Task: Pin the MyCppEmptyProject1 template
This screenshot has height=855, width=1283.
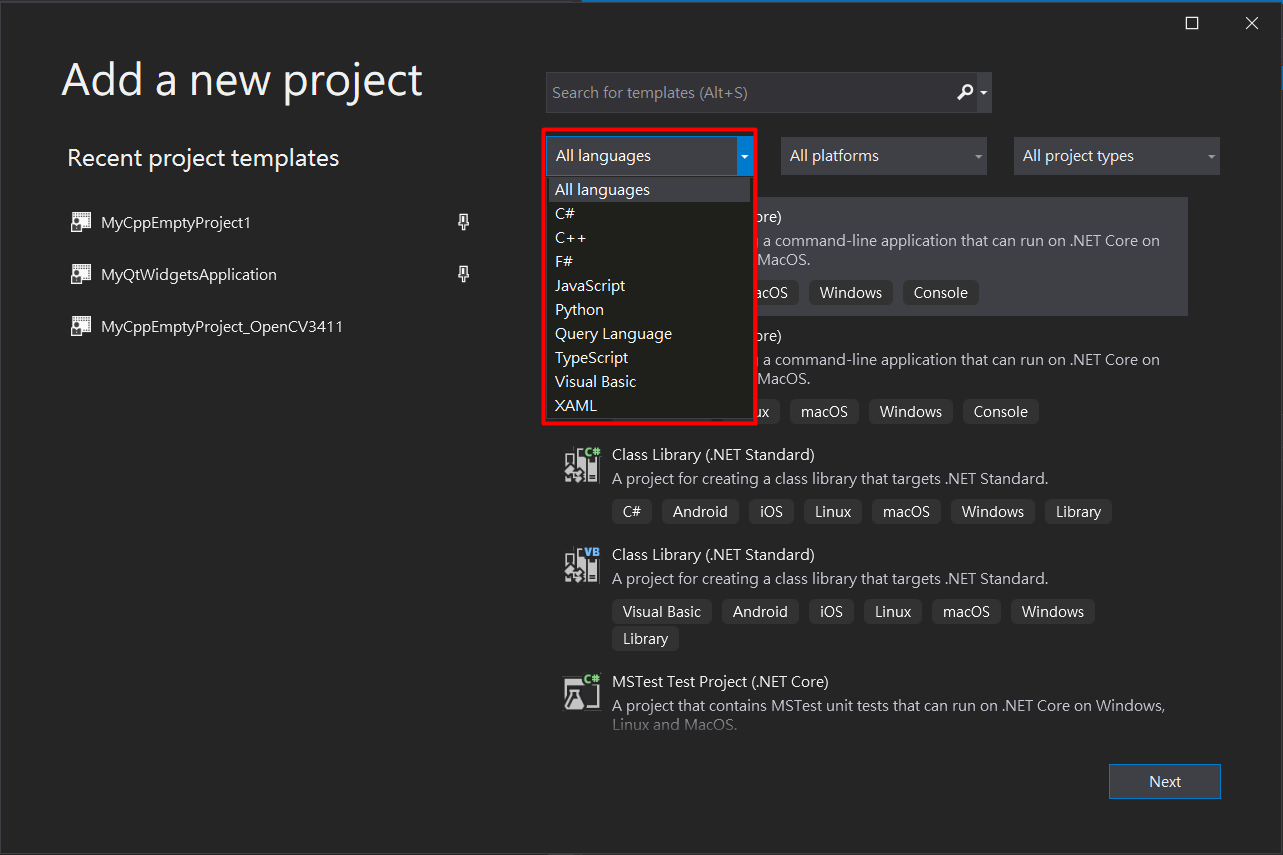Action: pos(463,222)
